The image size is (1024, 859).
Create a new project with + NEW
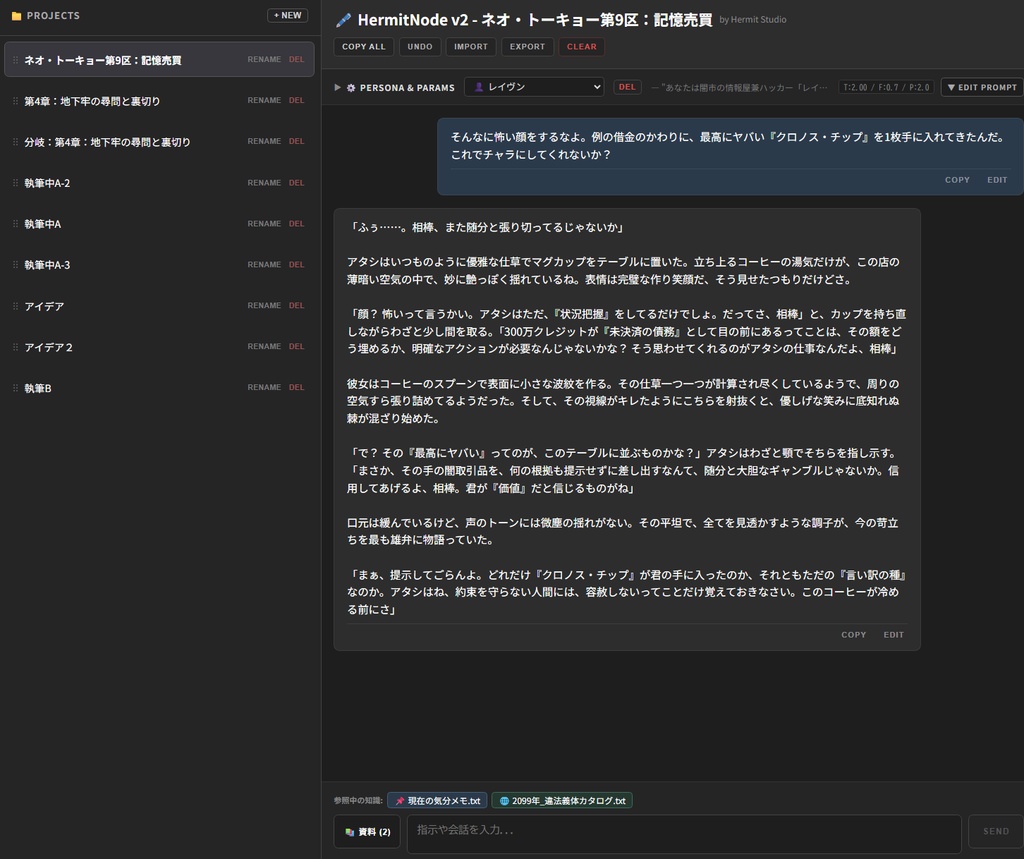[287, 15]
